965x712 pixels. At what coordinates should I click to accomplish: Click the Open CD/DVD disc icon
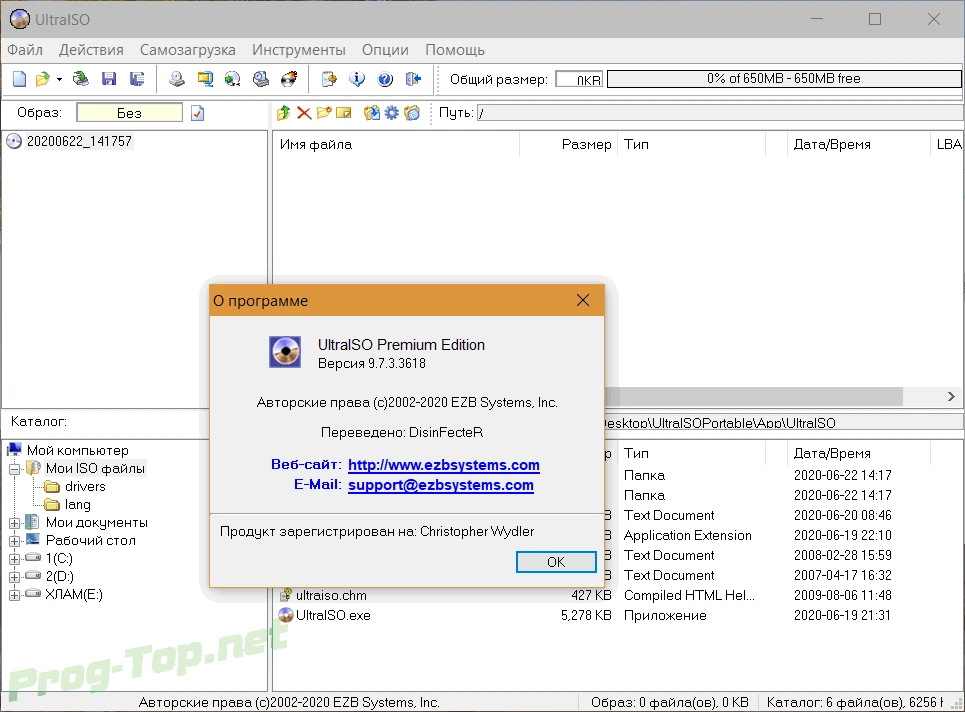pos(81,79)
